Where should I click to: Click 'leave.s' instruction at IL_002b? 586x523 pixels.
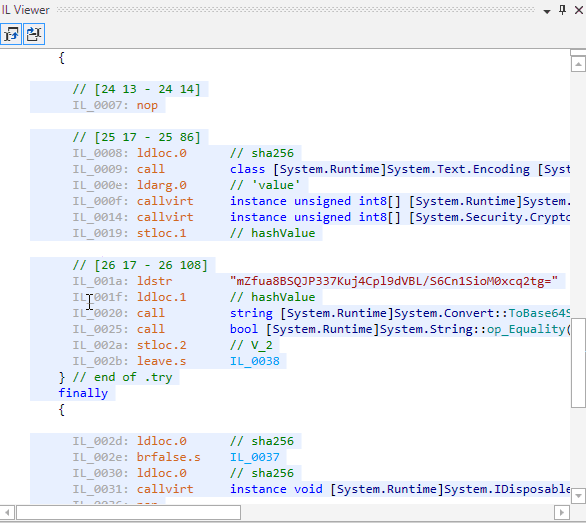click(161, 361)
